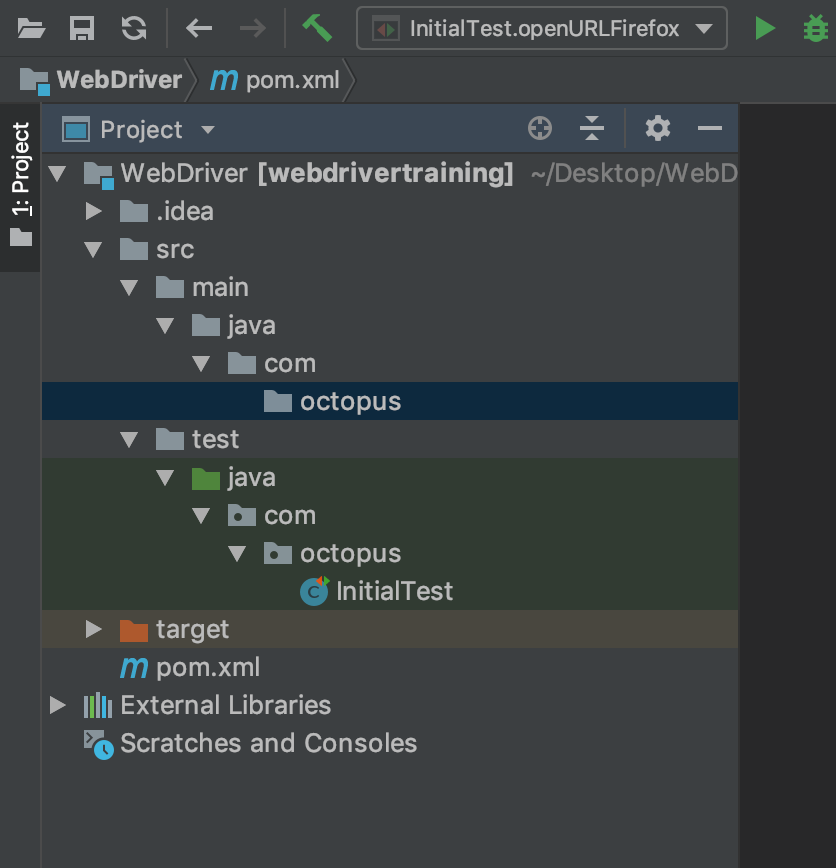Expand the target folder

pyautogui.click(x=94, y=629)
